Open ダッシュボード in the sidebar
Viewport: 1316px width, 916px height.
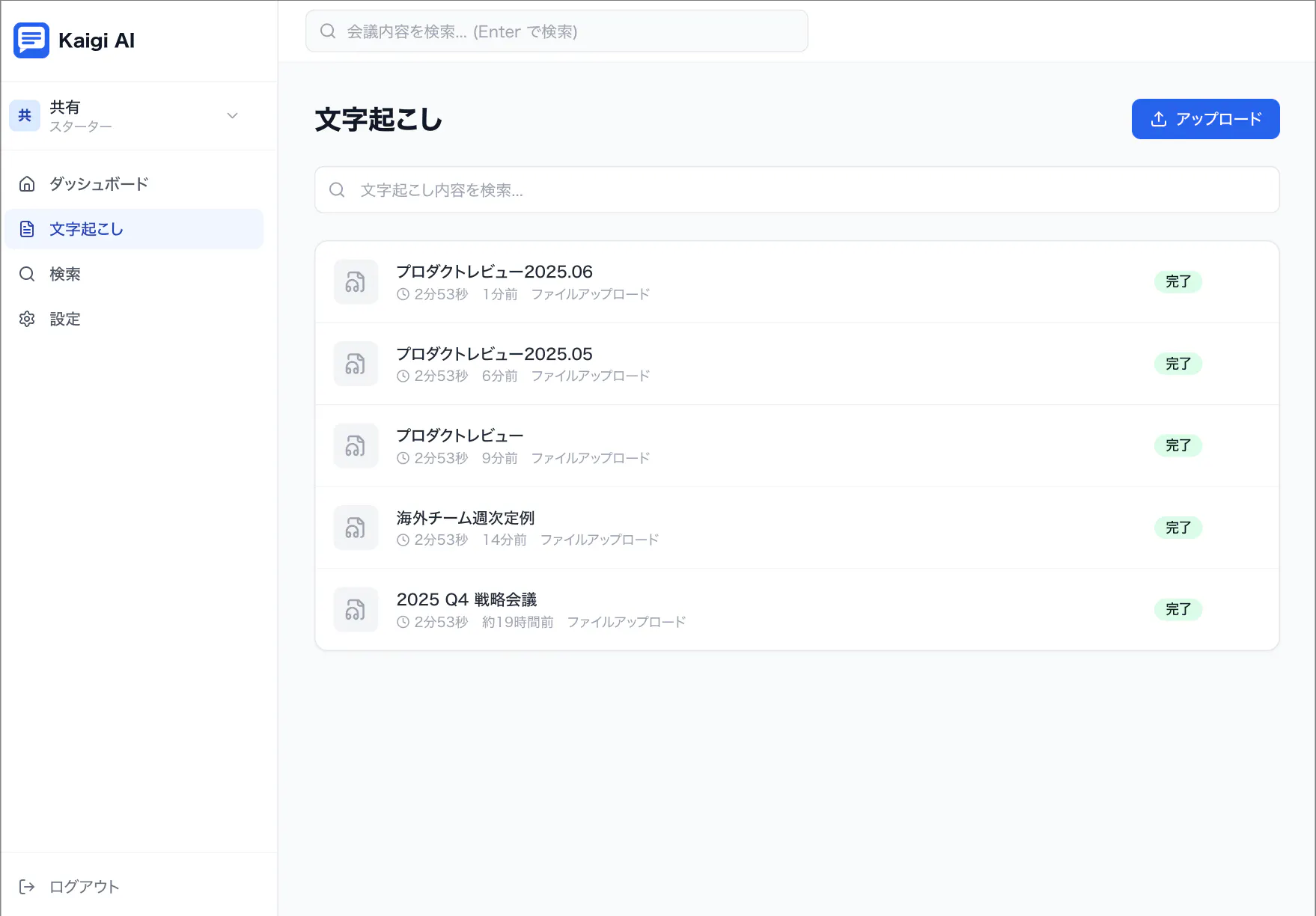tap(134, 184)
